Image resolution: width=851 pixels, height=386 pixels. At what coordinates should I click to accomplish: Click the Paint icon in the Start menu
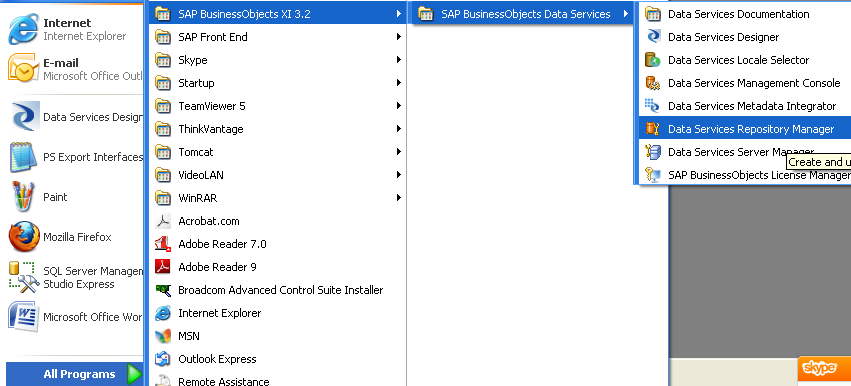click(x=24, y=197)
